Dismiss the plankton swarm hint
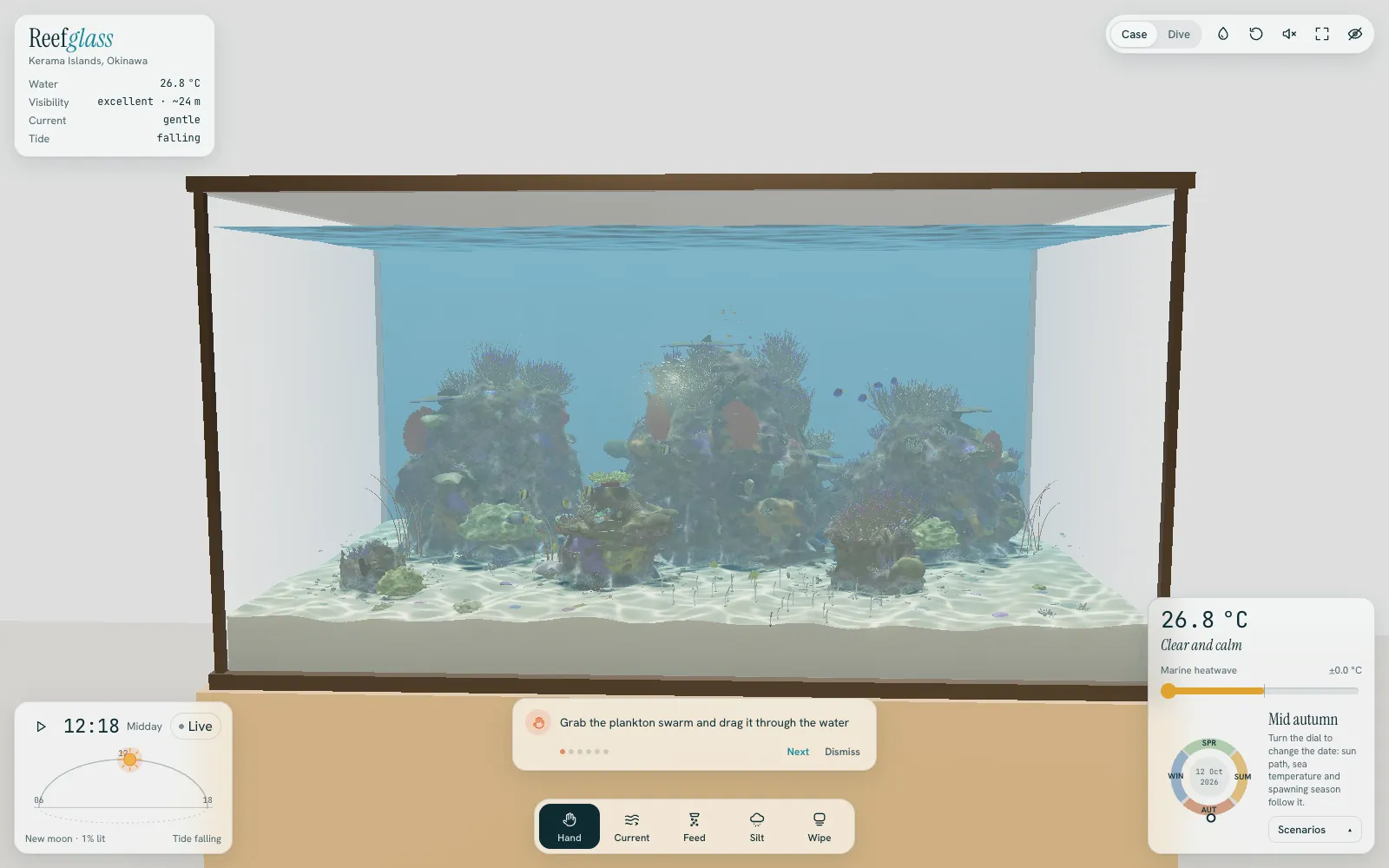This screenshot has width=1389, height=868. point(842,752)
